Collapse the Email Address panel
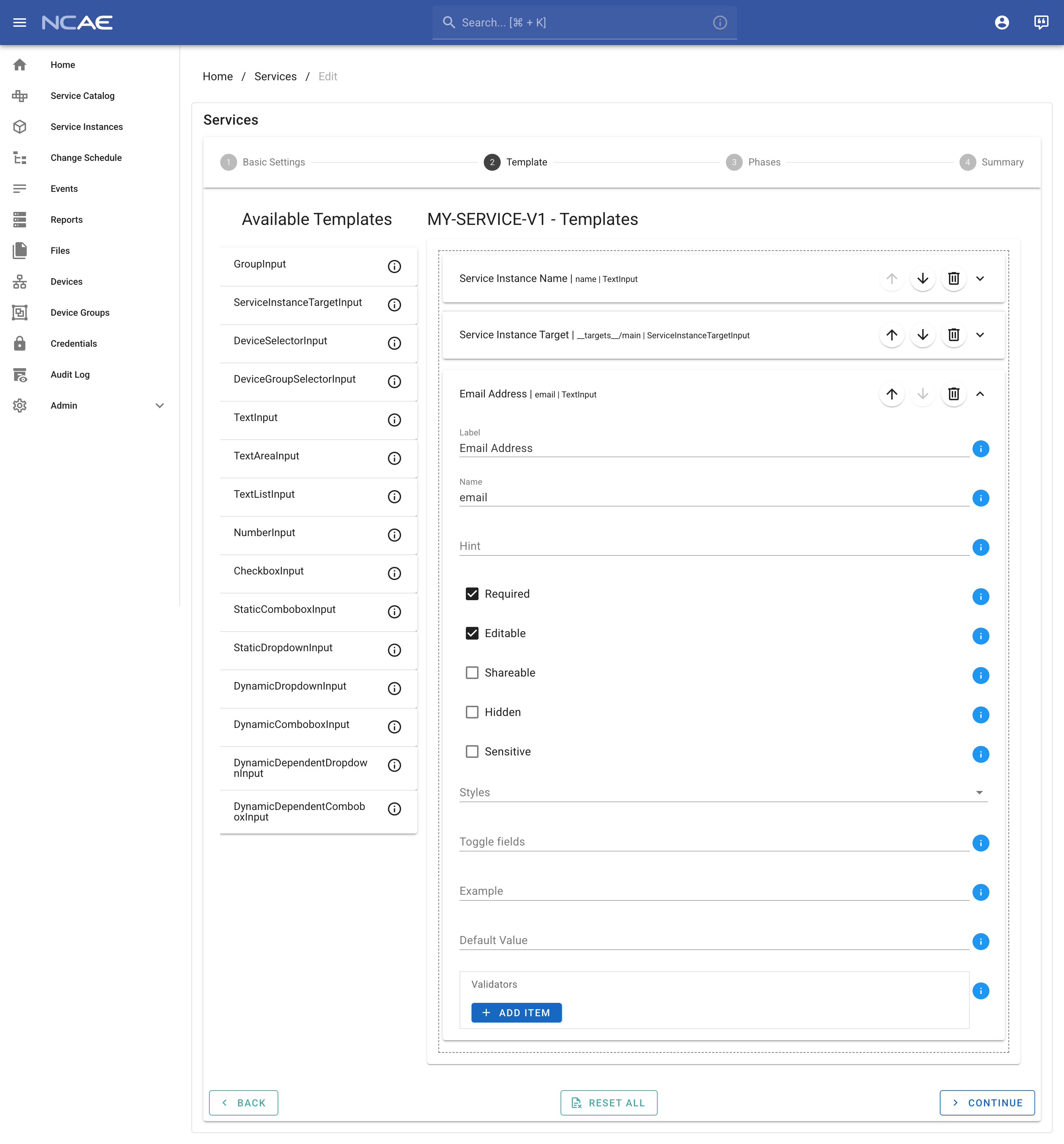The height and width of the screenshot is (1144, 1064). click(x=980, y=394)
